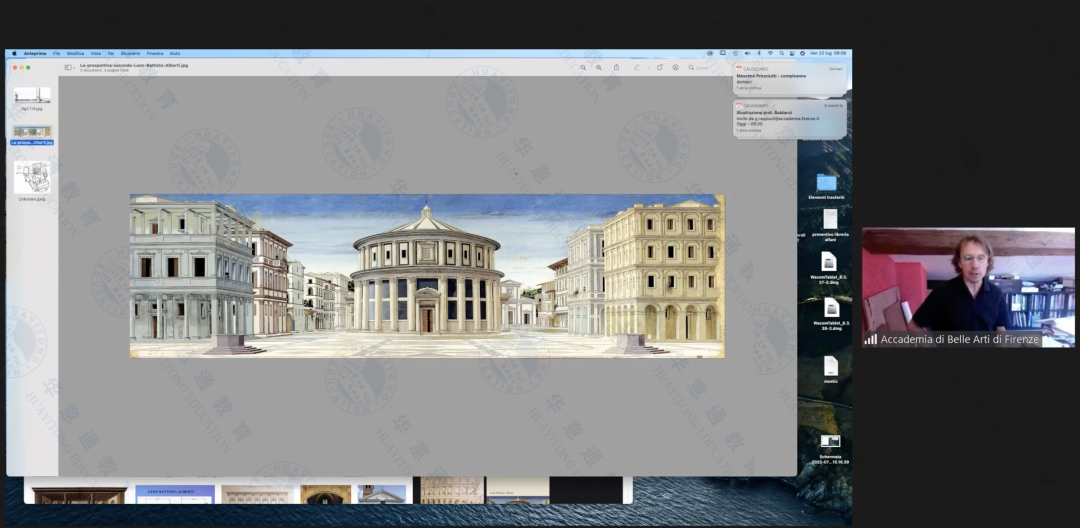
Task: Open the Bluetooth status menu
Action: coord(759,53)
